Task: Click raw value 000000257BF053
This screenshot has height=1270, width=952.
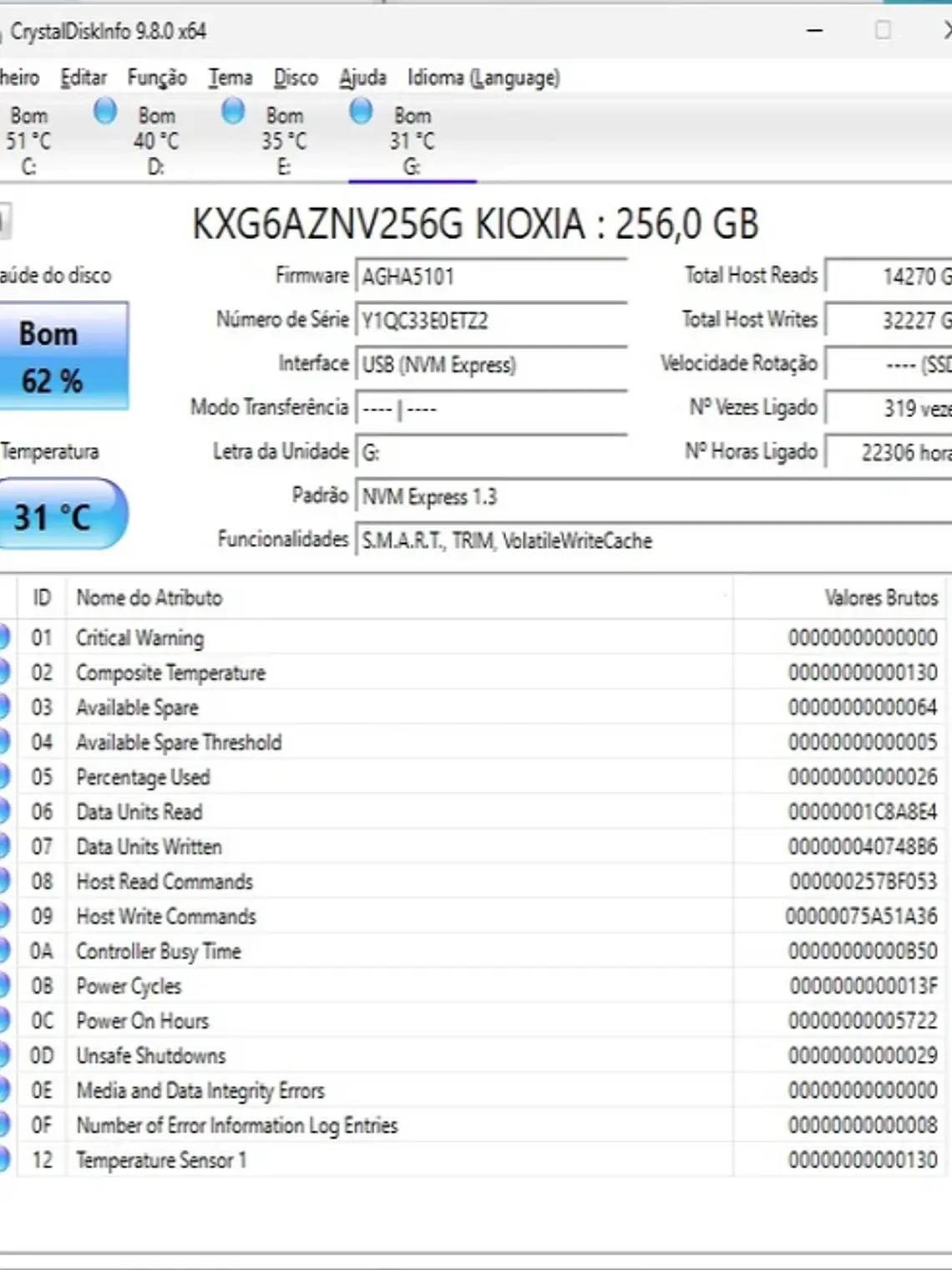Action: [x=863, y=881]
